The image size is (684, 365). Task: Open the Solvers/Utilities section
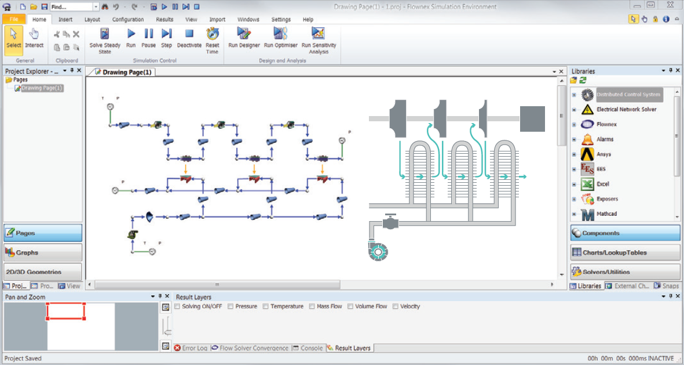(x=625, y=272)
